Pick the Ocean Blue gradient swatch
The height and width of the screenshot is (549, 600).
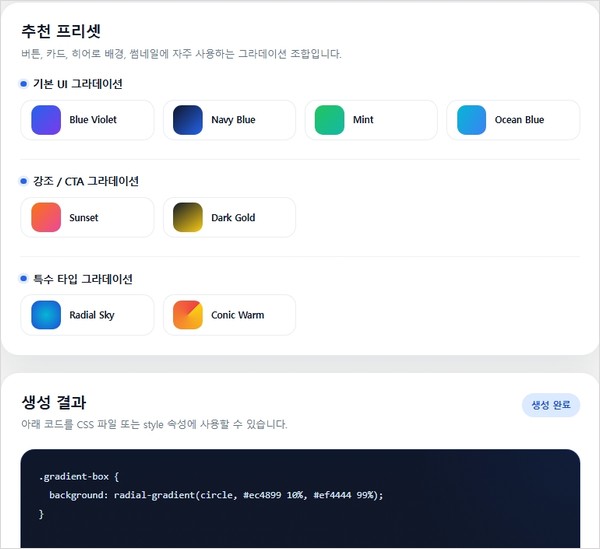(471, 120)
